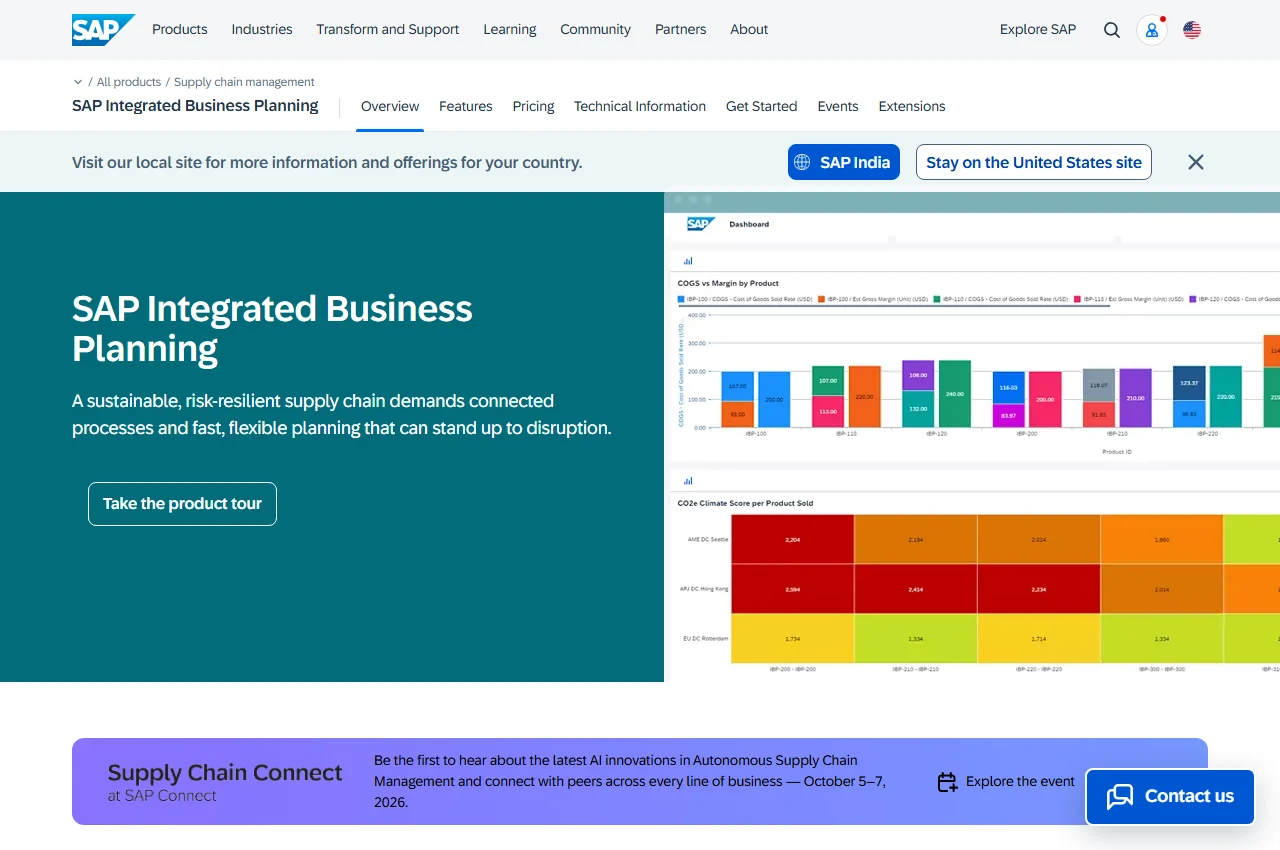The height and width of the screenshot is (850, 1280).
Task: Click the SAP Integrated Business Planning hero heading
Action: (272, 328)
